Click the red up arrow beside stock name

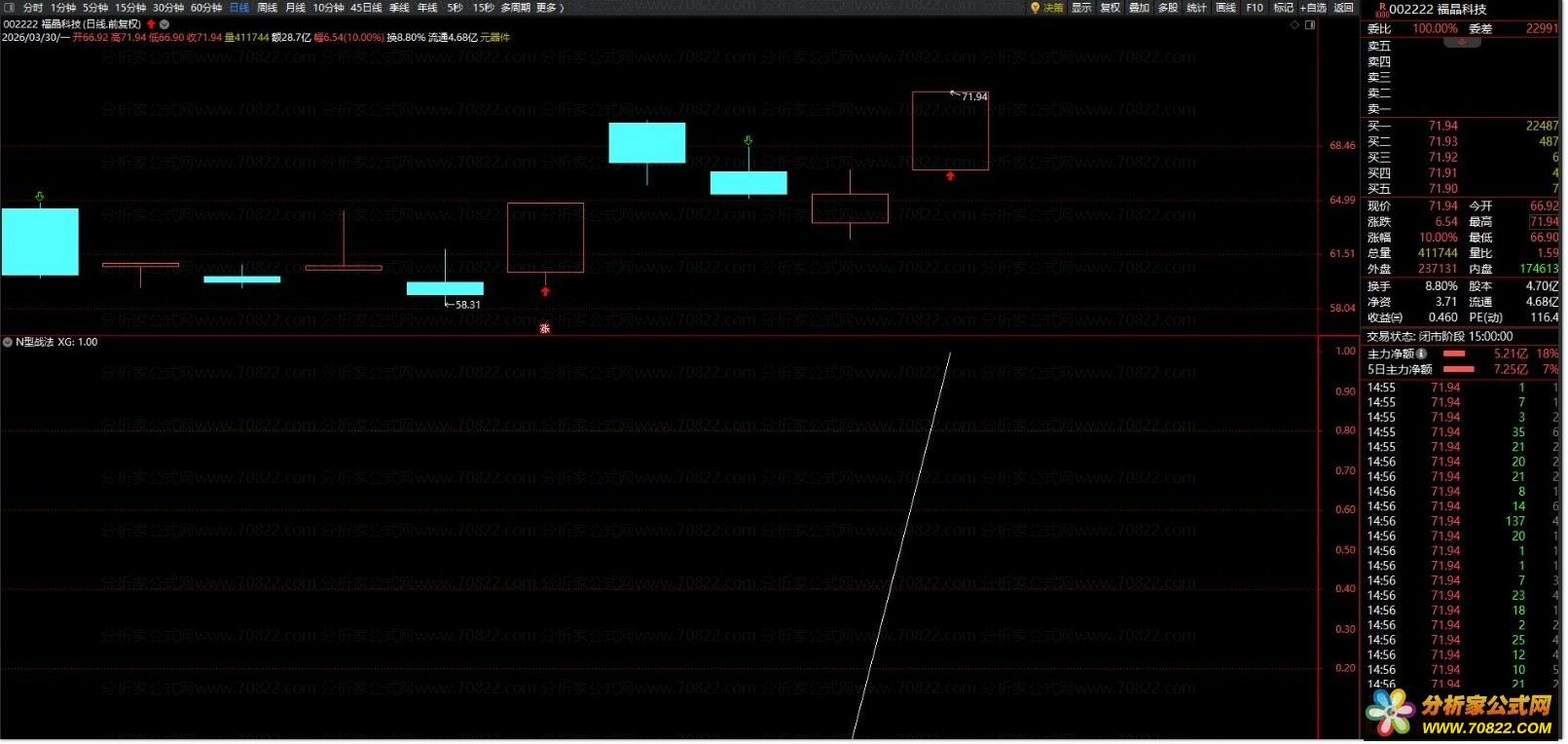[x=151, y=24]
